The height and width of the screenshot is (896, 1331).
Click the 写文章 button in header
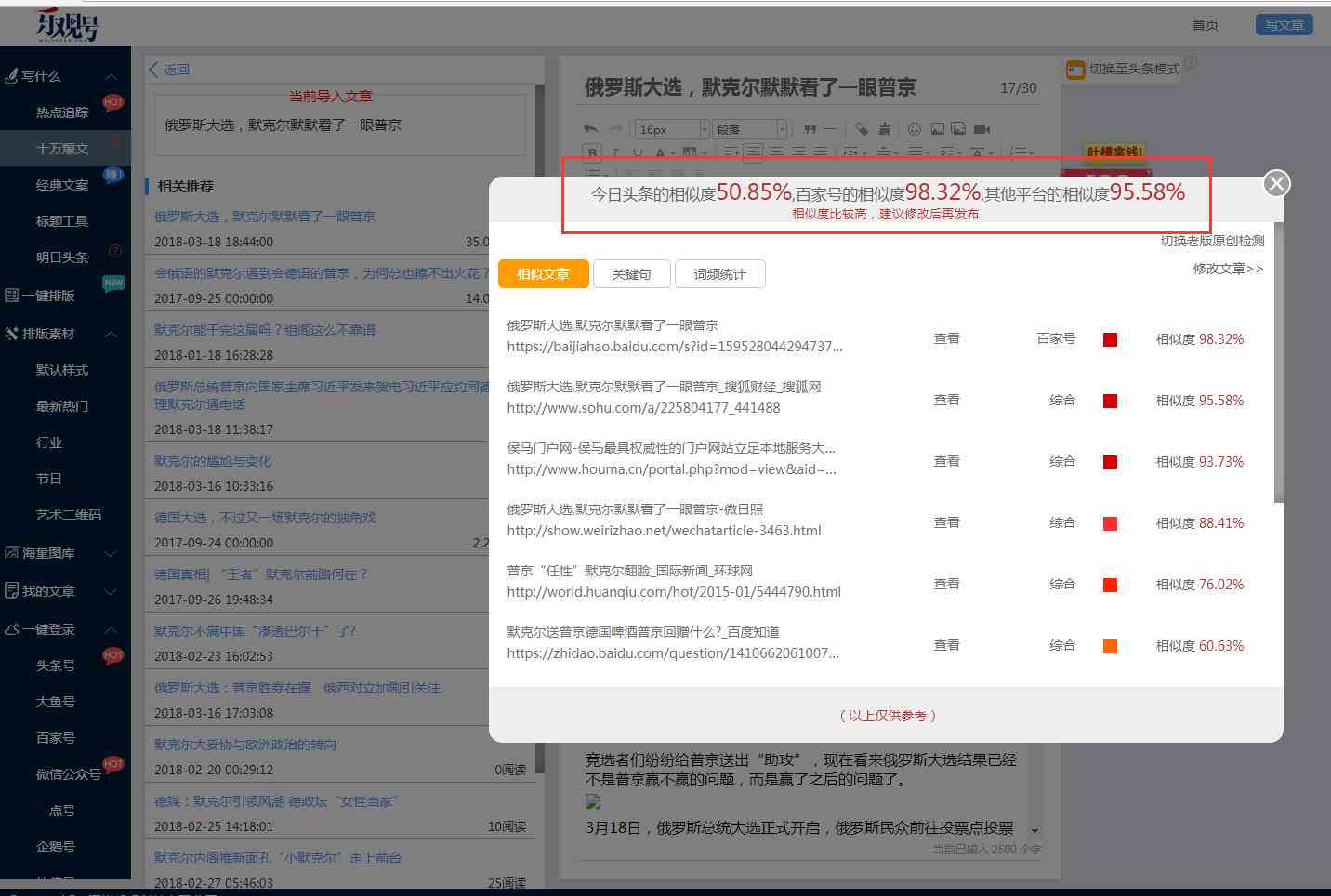(1284, 25)
